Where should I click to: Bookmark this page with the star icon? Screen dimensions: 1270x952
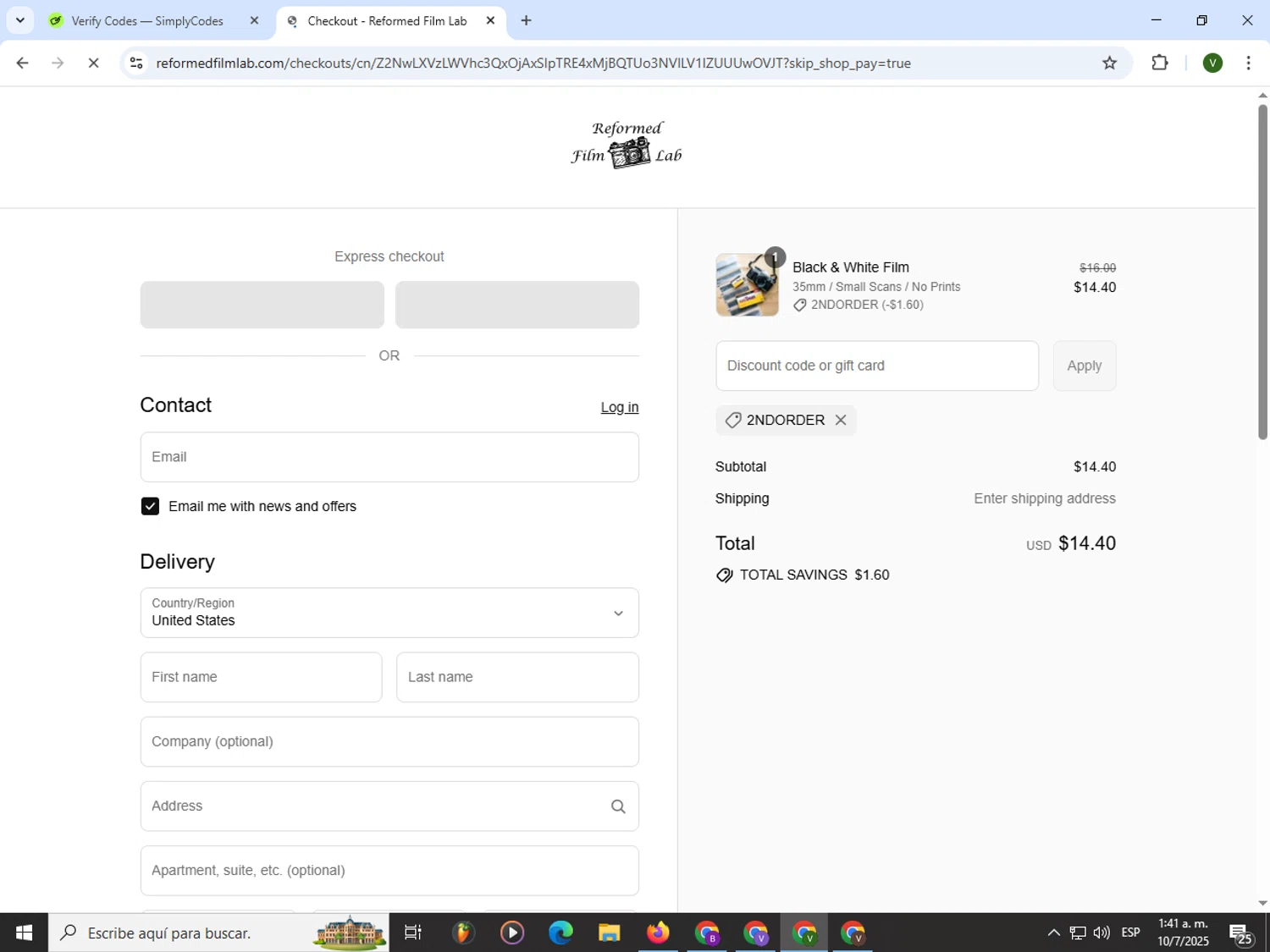(1109, 63)
